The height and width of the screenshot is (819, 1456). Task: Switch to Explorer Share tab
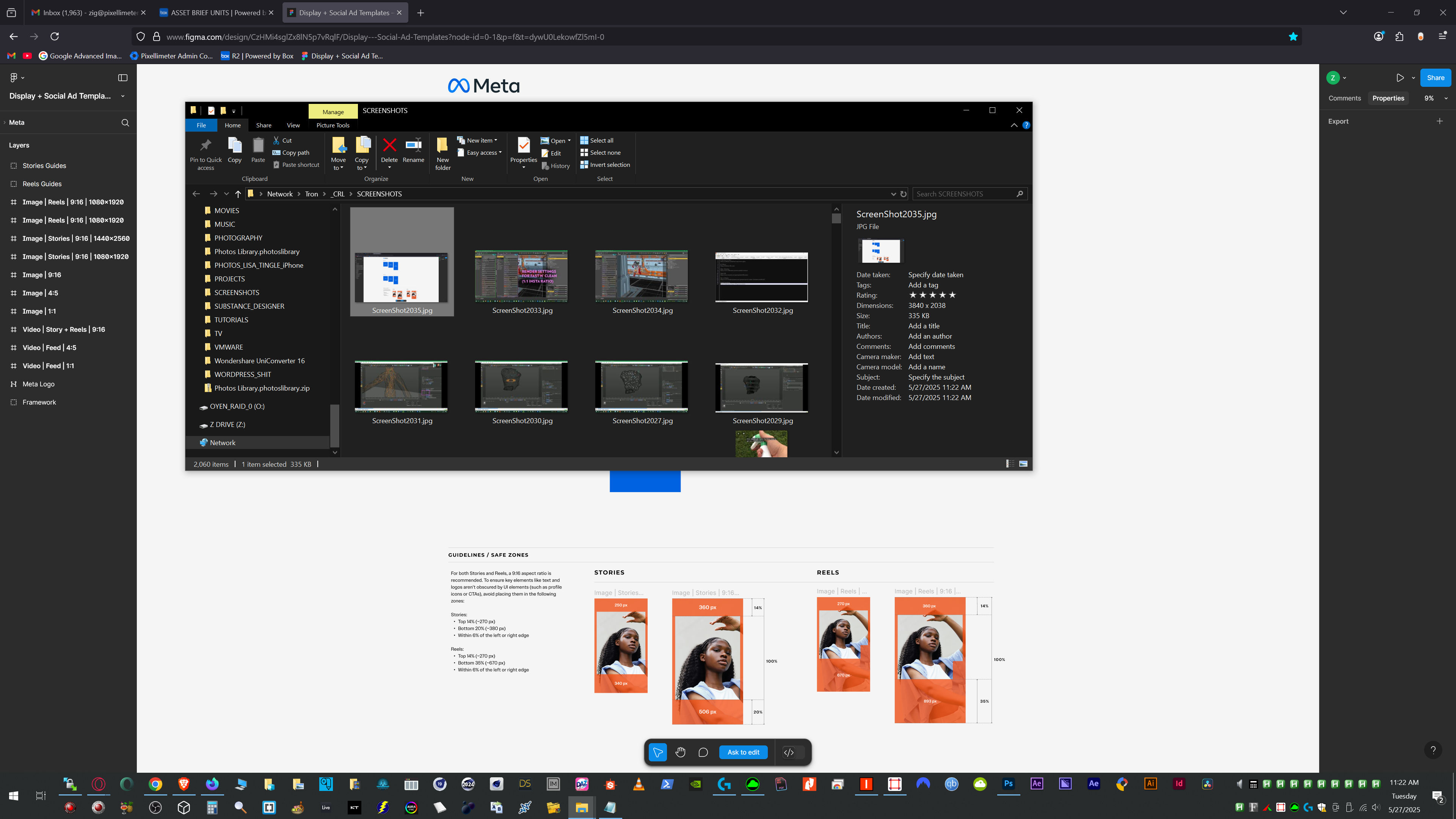pyautogui.click(x=264, y=126)
